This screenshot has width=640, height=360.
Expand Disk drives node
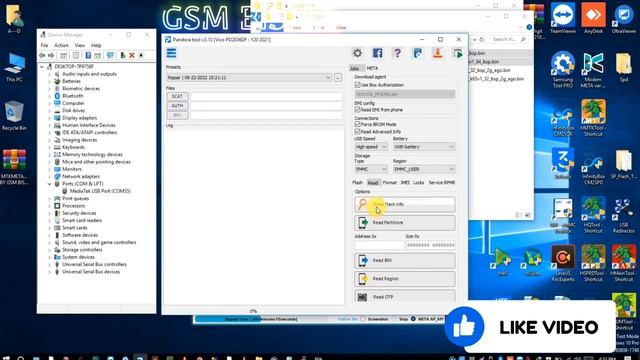(50, 111)
